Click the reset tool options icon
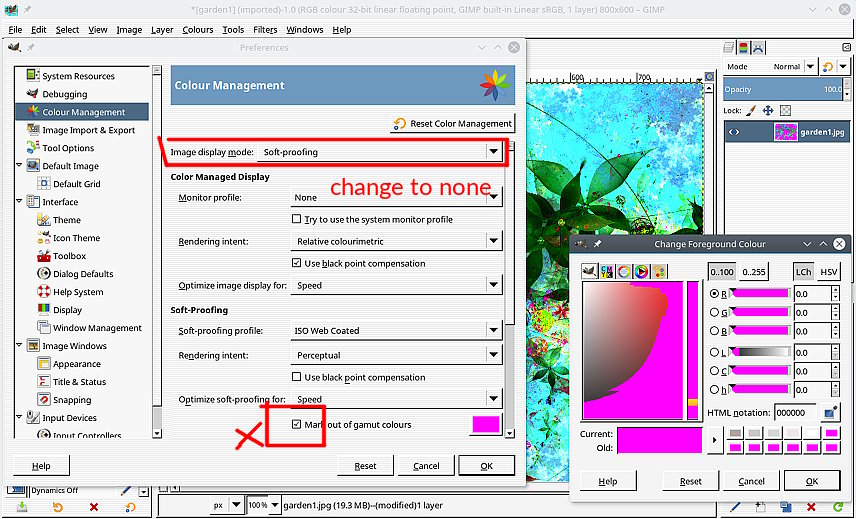Screen dimensions: 856x519 pyautogui.click(x=130, y=508)
